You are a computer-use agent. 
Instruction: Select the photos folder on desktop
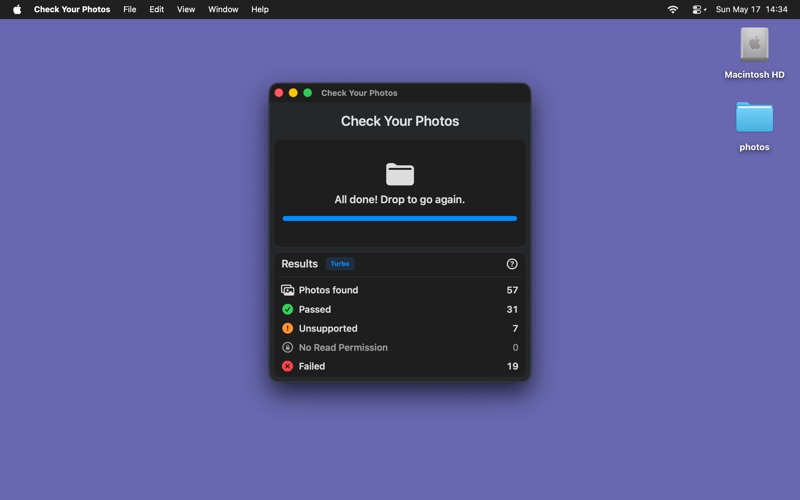click(754, 117)
